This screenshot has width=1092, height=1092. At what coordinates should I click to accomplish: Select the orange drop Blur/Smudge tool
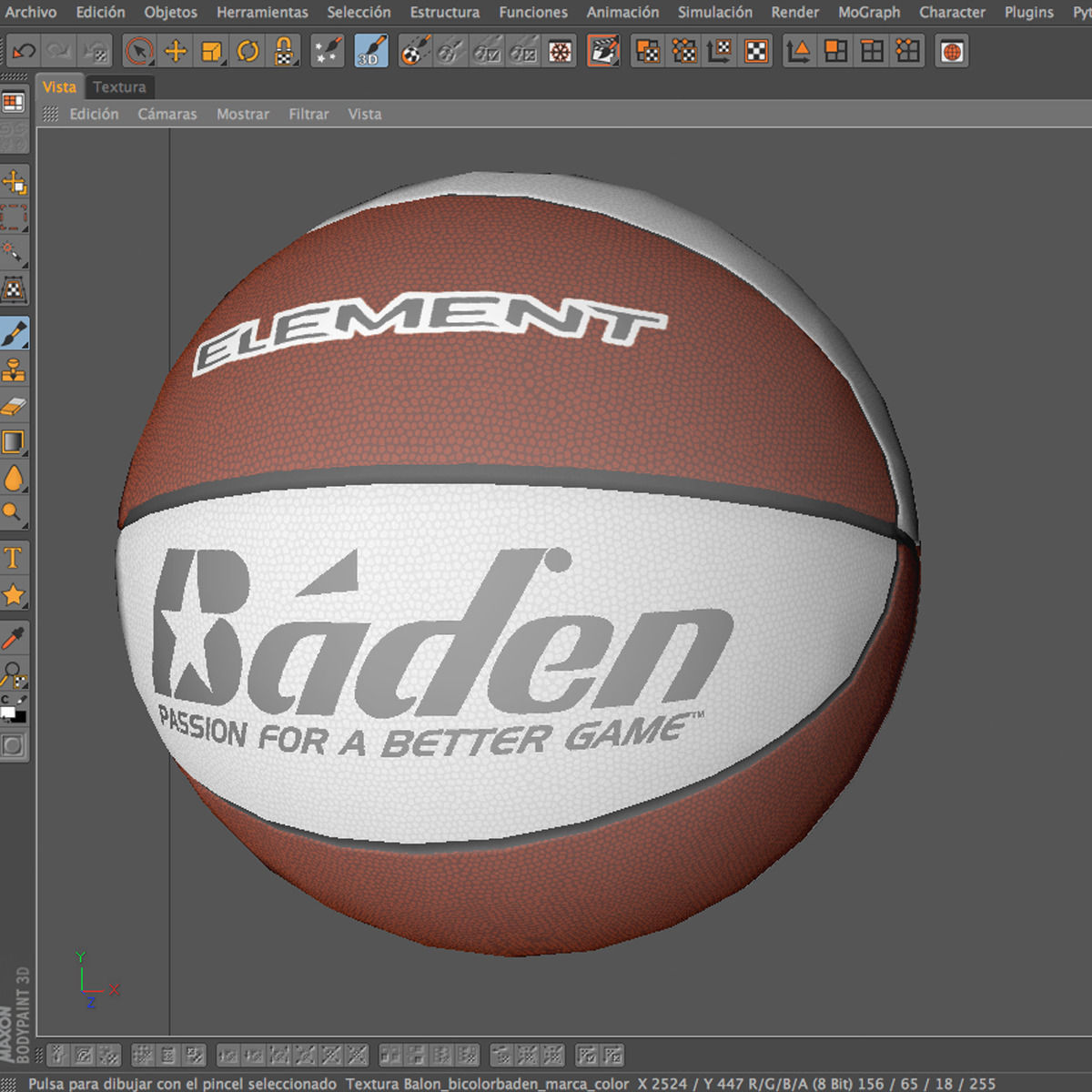[15, 478]
